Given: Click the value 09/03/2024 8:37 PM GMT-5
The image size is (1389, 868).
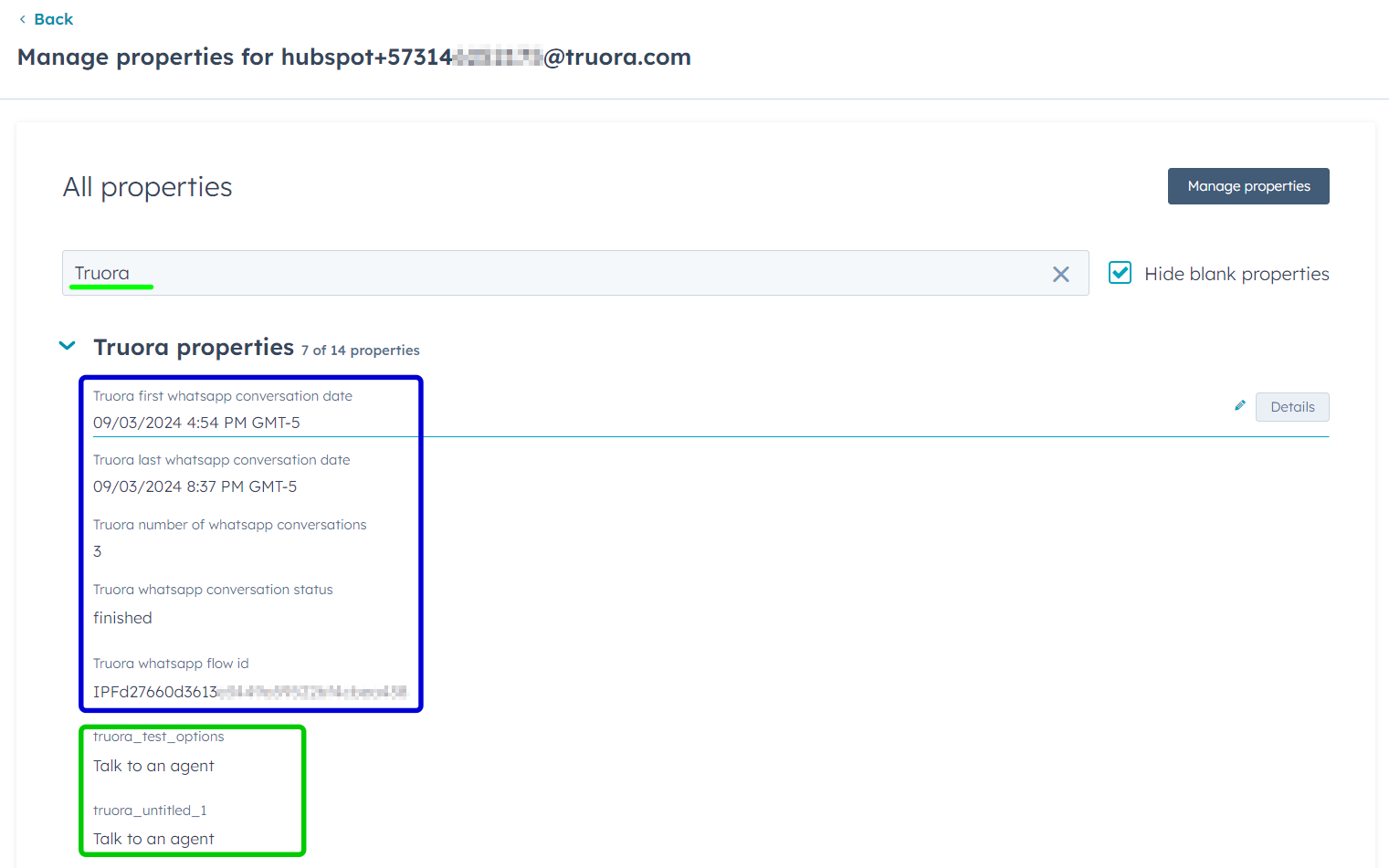Looking at the screenshot, I should click(x=195, y=486).
